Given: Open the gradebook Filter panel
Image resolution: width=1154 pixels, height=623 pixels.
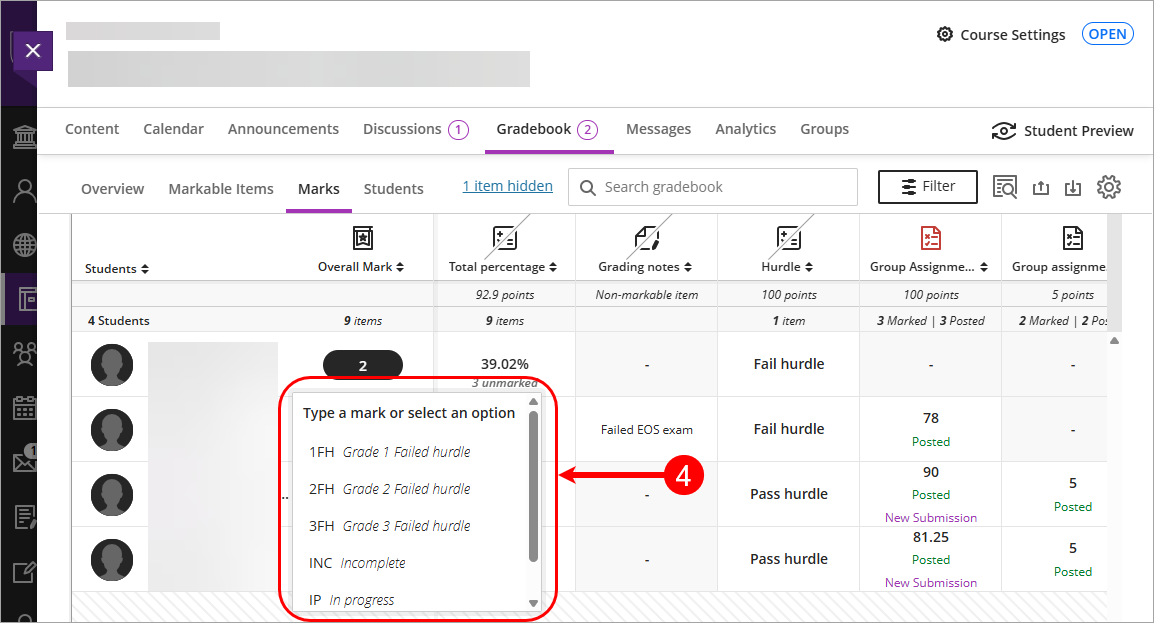Looking at the screenshot, I should (x=927, y=186).
